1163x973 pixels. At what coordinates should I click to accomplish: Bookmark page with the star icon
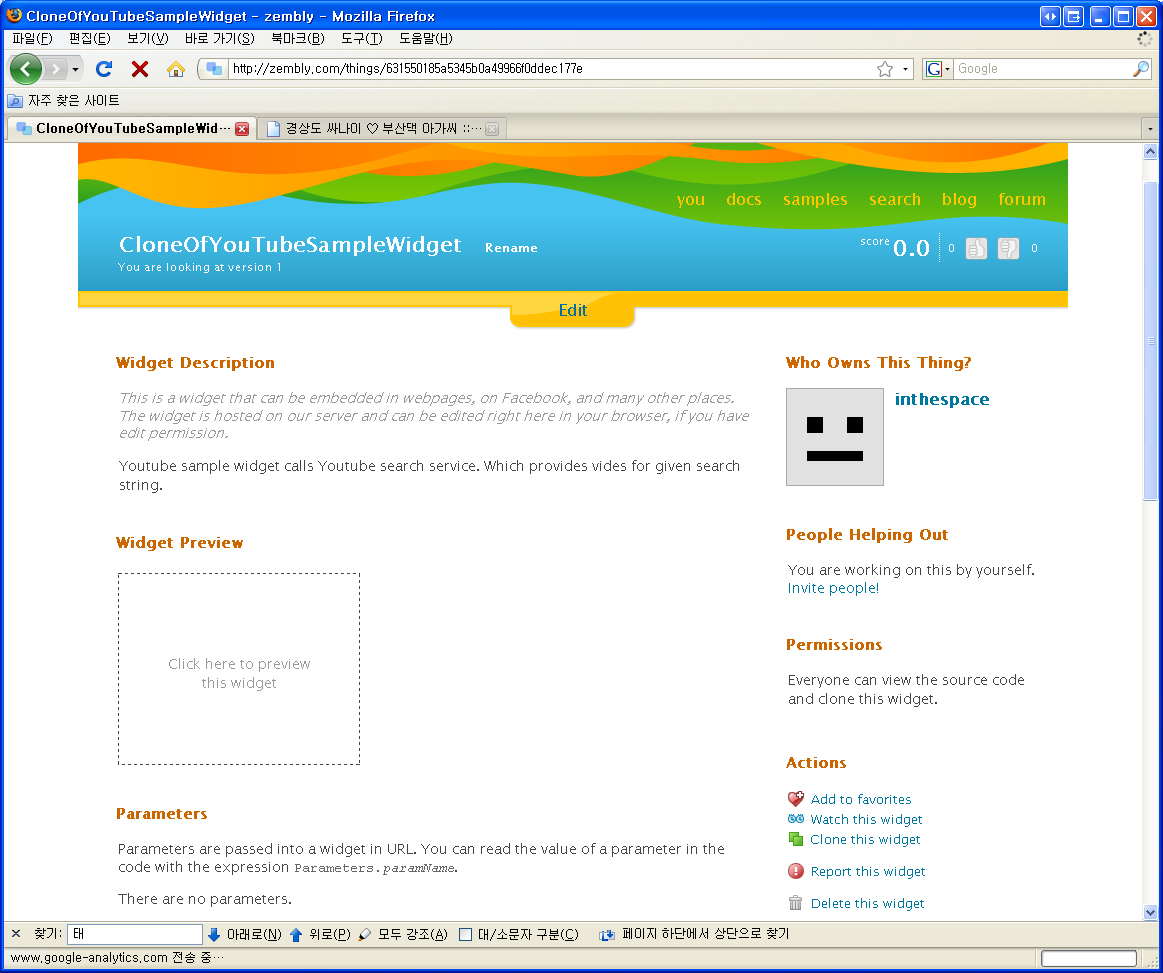click(884, 69)
